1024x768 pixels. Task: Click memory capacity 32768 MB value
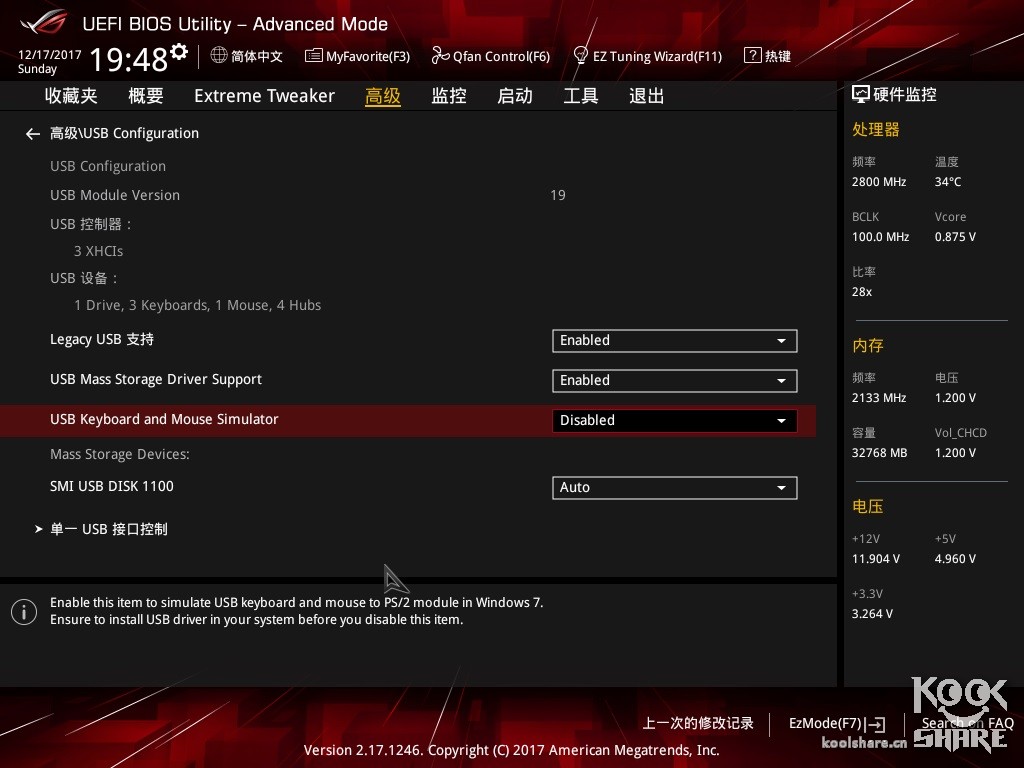tap(880, 453)
